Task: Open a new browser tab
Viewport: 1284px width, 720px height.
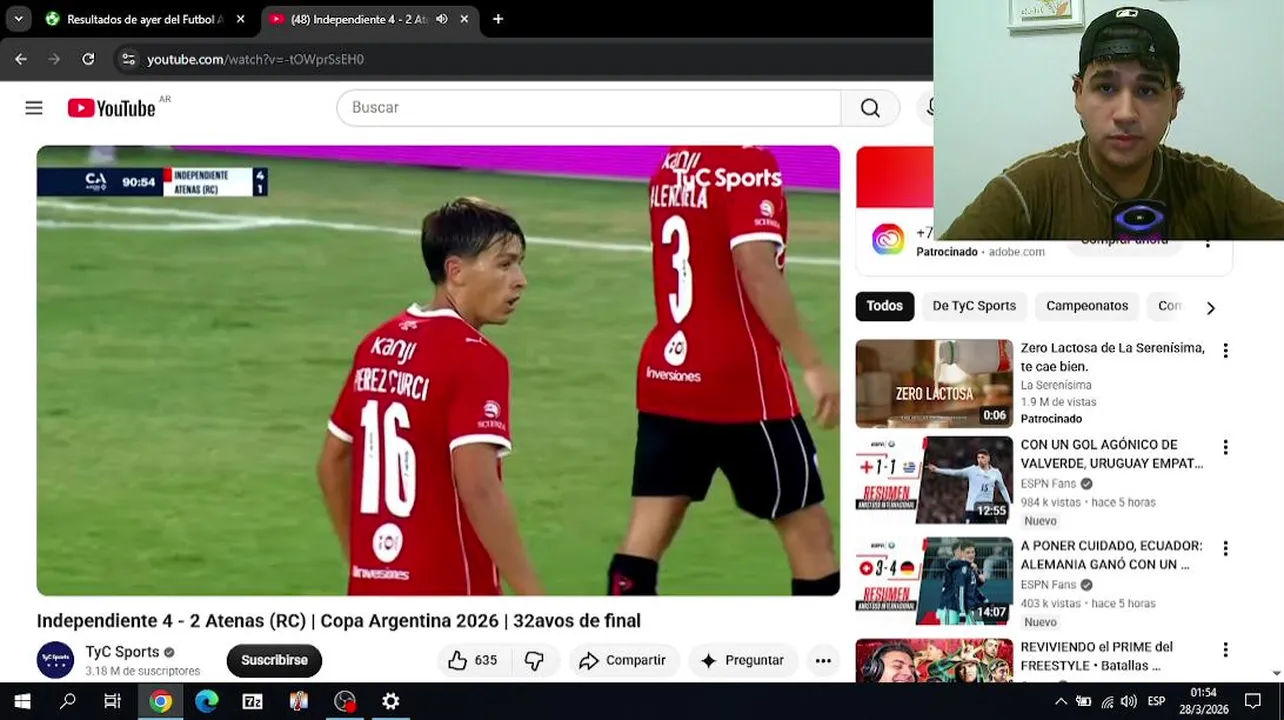Action: point(498,19)
